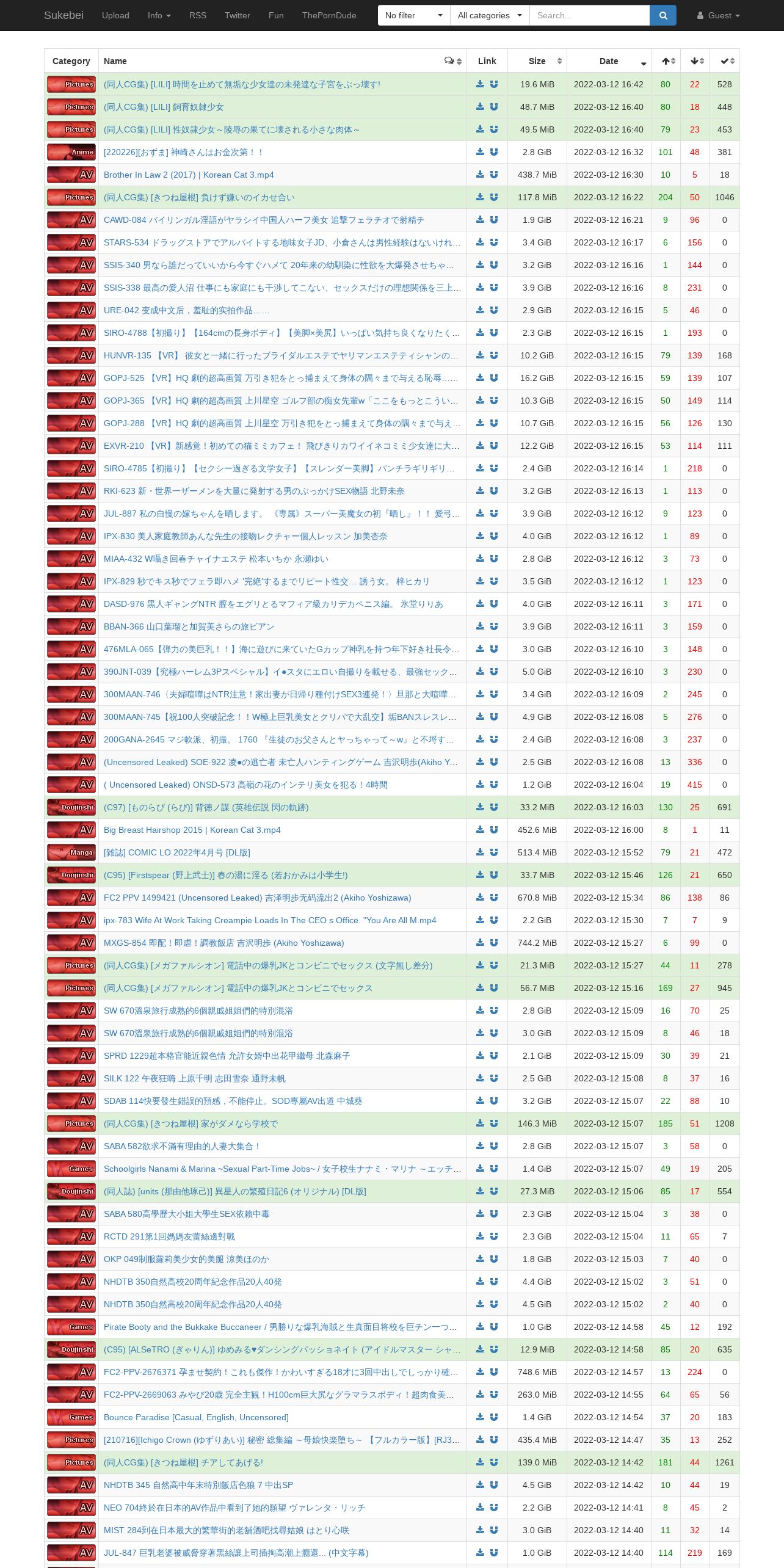Click the Anime category icon beside the [220226] row
Image resolution: width=784 pixels, height=1568 pixels.
point(71,152)
